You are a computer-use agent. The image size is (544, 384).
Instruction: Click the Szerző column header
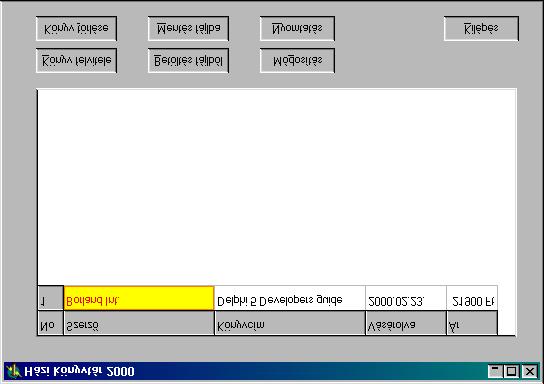click(x=139, y=323)
